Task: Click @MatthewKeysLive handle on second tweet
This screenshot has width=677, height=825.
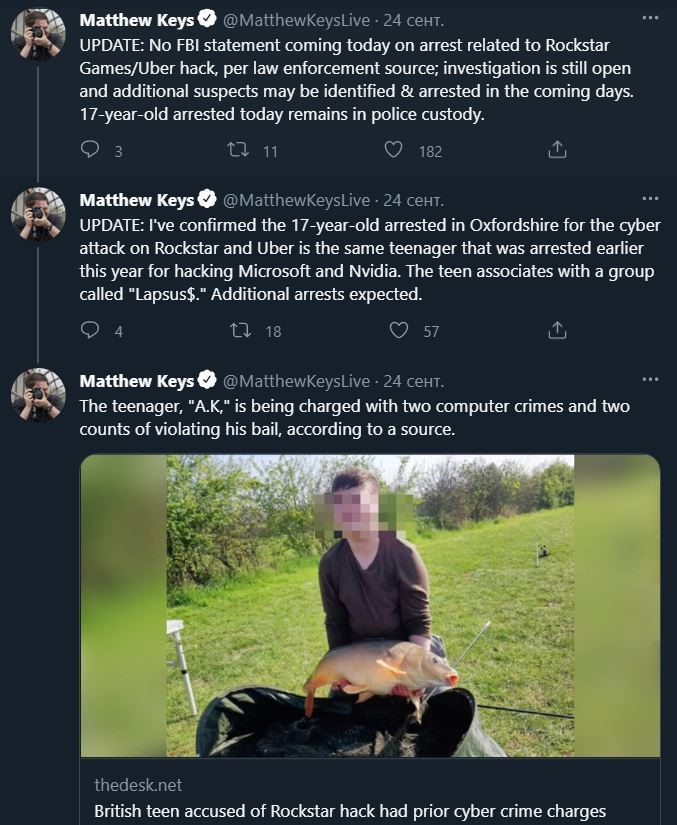Action: 295,200
